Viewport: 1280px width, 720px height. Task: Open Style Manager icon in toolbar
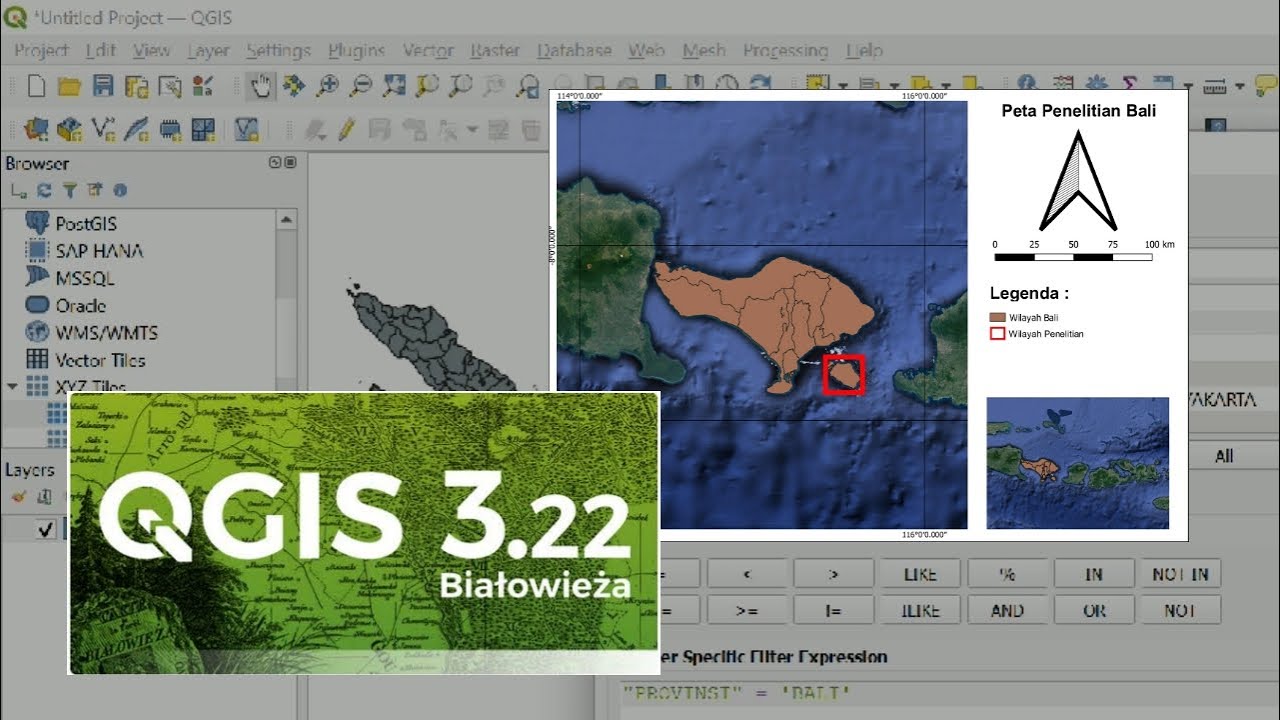point(203,86)
